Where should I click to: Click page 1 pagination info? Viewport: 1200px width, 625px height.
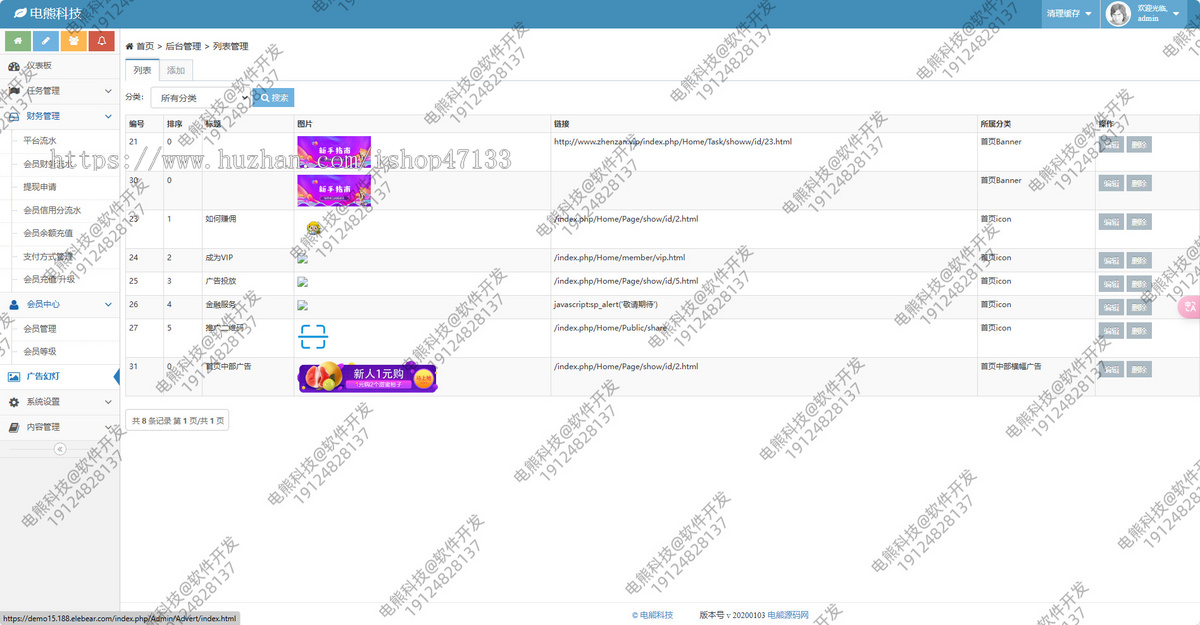177,421
